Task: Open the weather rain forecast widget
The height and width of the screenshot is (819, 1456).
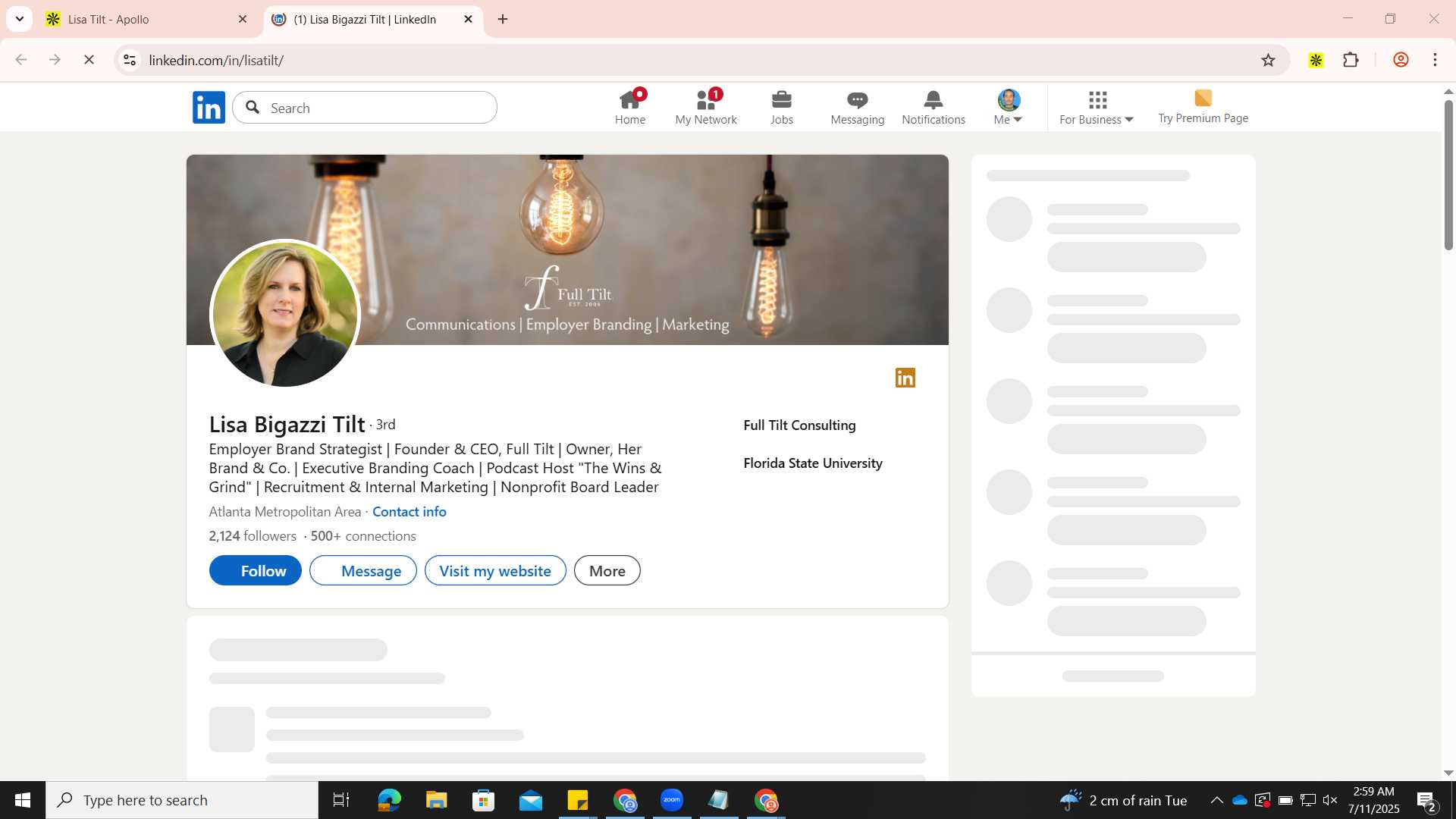Action: (1123, 800)
